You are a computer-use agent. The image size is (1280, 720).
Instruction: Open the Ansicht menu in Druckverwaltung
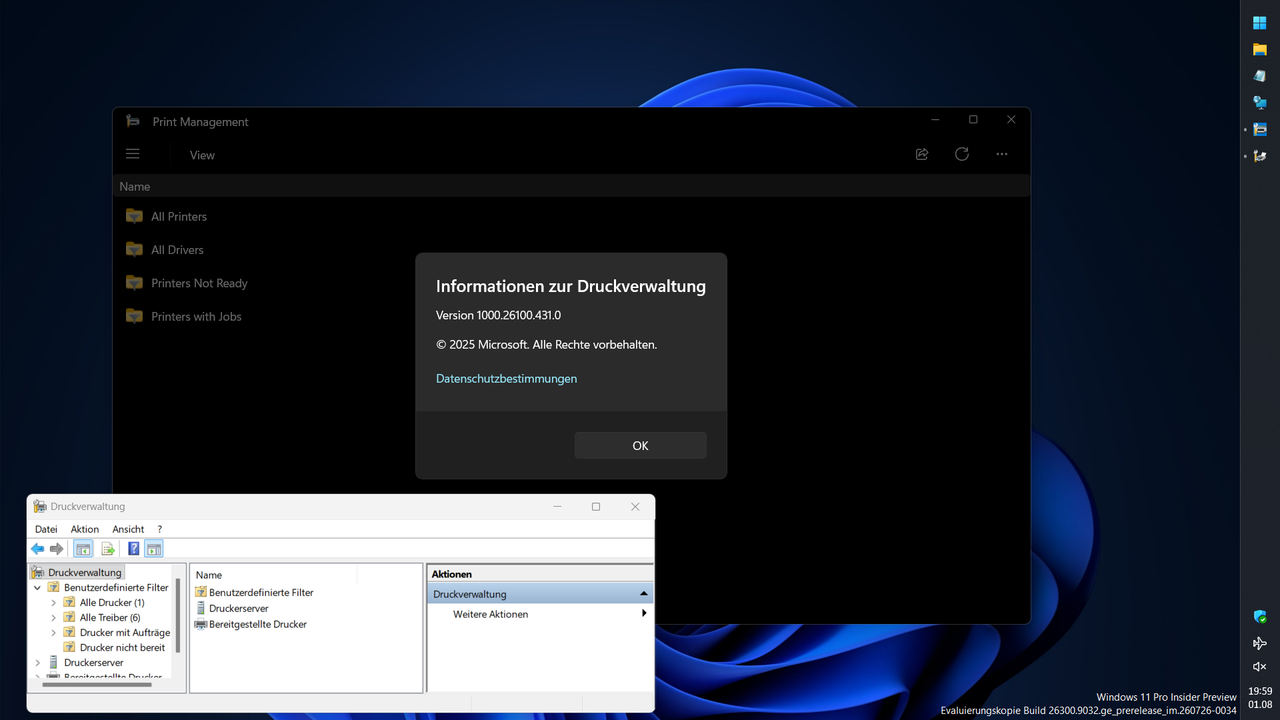(128, 529)
